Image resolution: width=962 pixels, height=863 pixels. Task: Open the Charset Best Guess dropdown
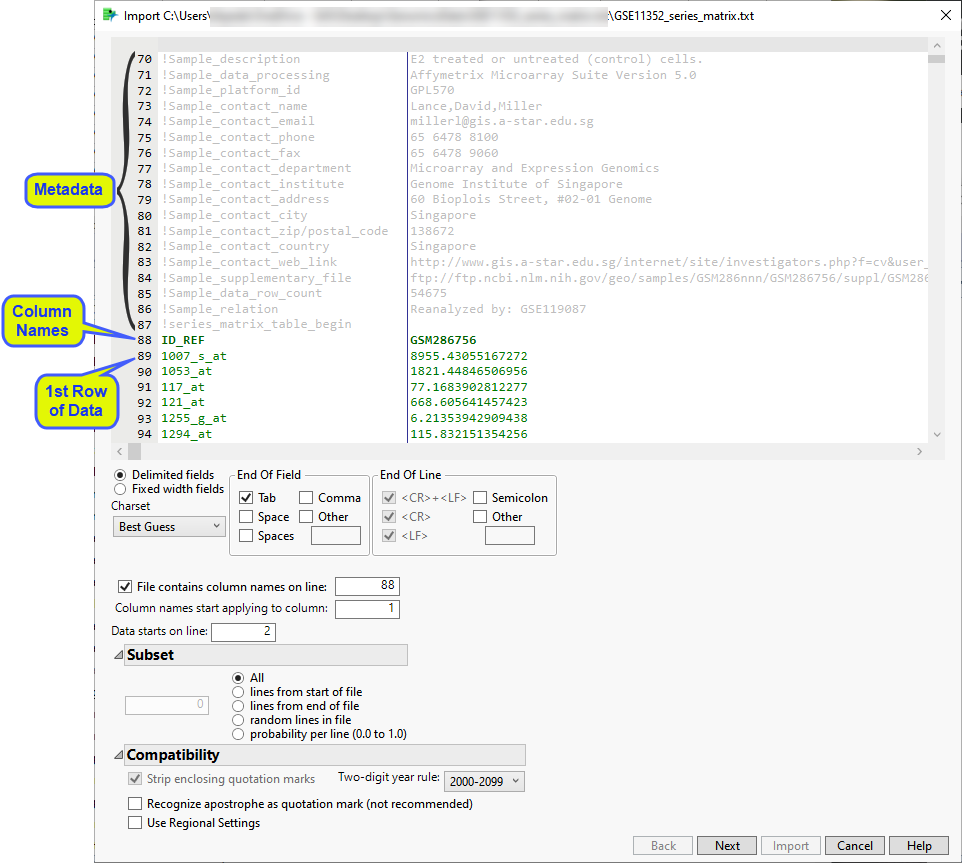[168, 526]
